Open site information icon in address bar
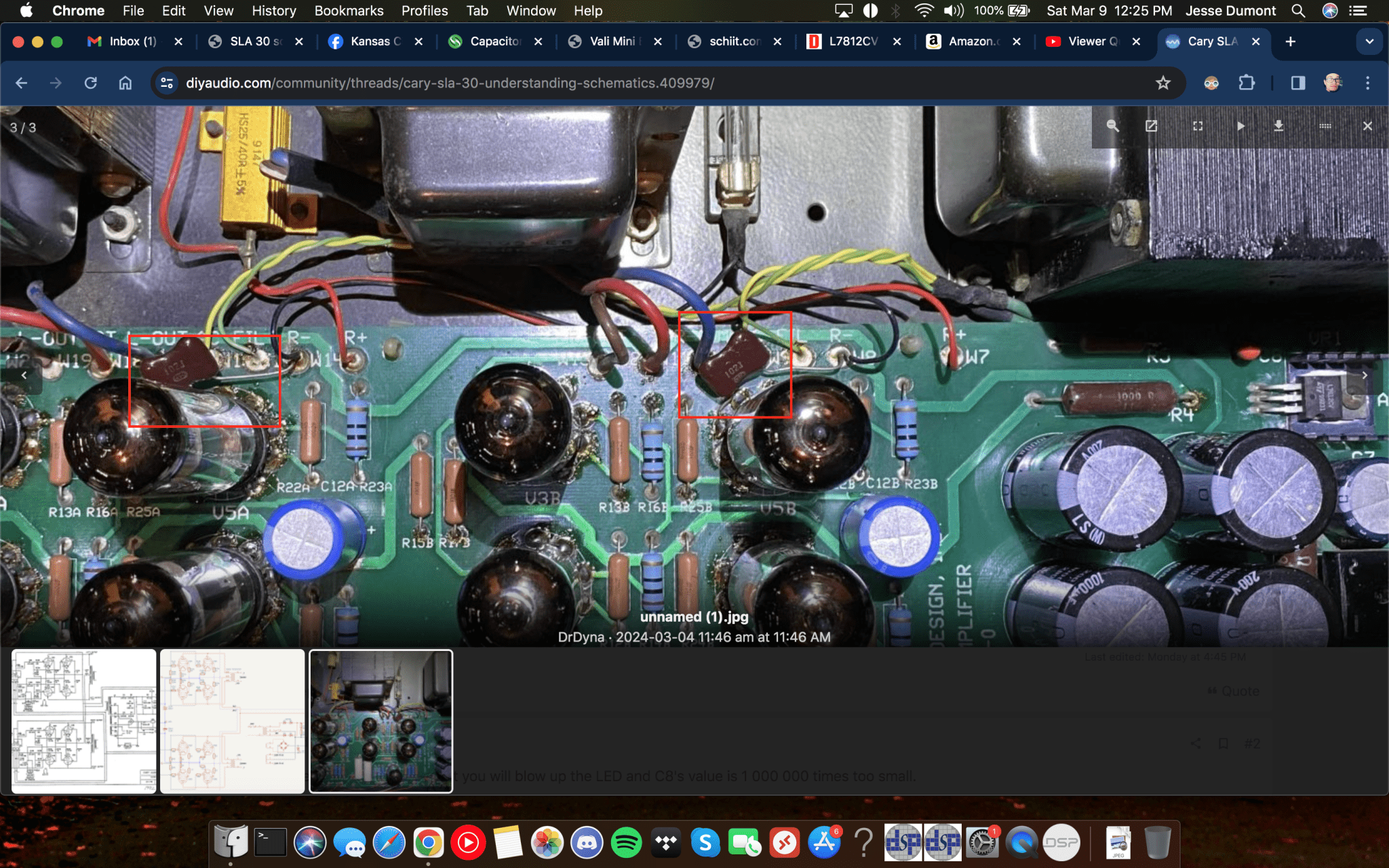The height and width of the screenshot is (868, 1389). tap(167, 83)
